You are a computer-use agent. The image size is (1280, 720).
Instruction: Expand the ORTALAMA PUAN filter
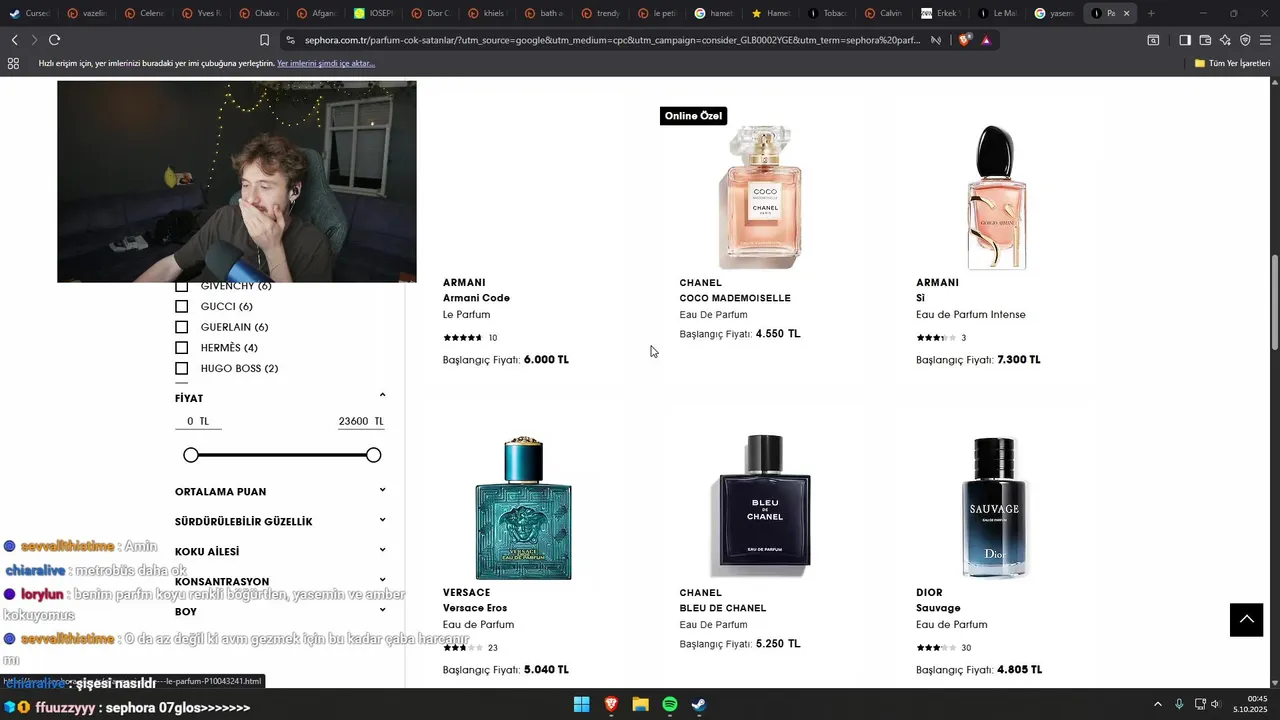(x=382, y=490)
